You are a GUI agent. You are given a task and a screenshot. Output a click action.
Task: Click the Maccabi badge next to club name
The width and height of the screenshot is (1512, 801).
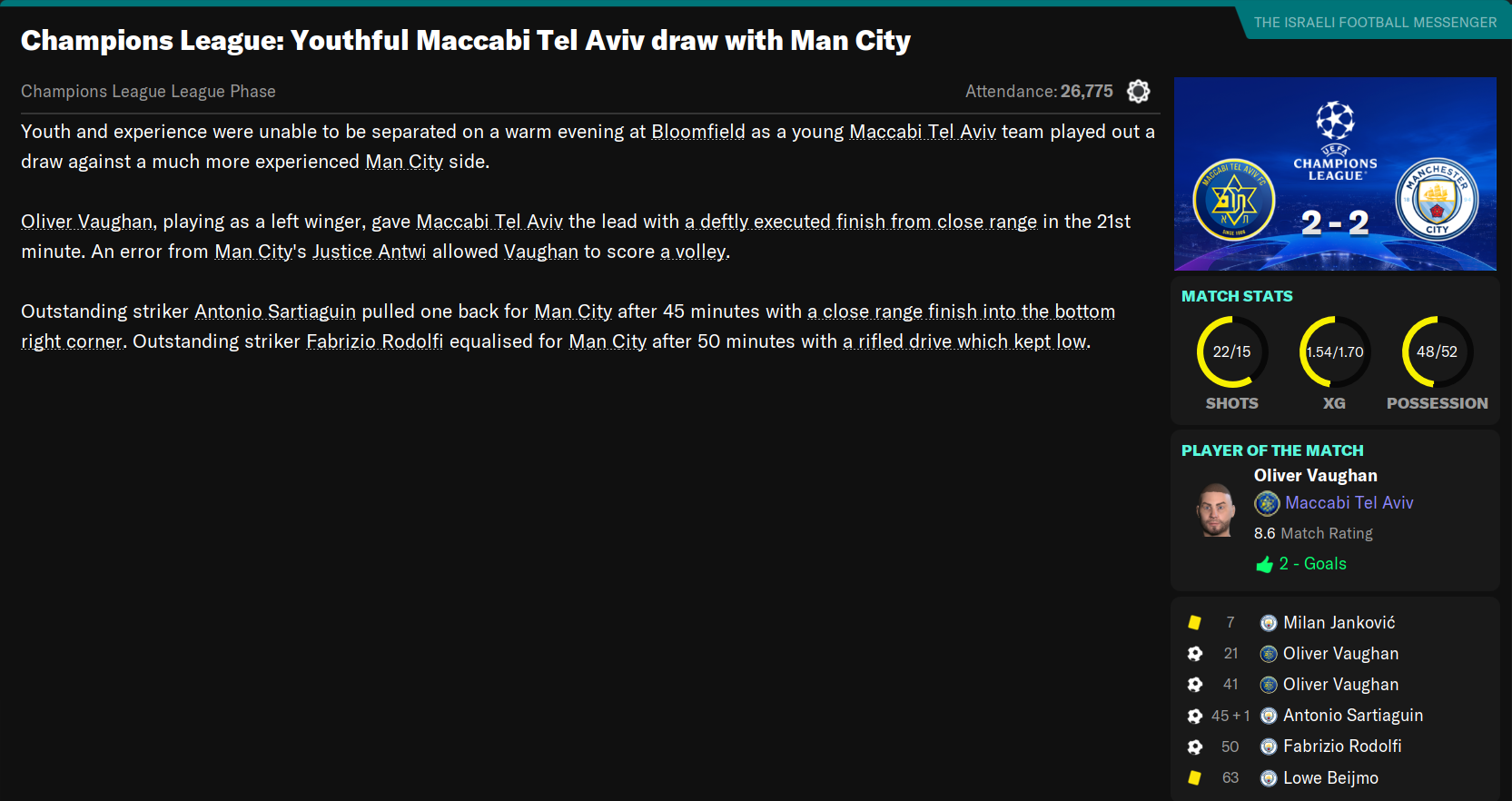(x=1267, y=503)
